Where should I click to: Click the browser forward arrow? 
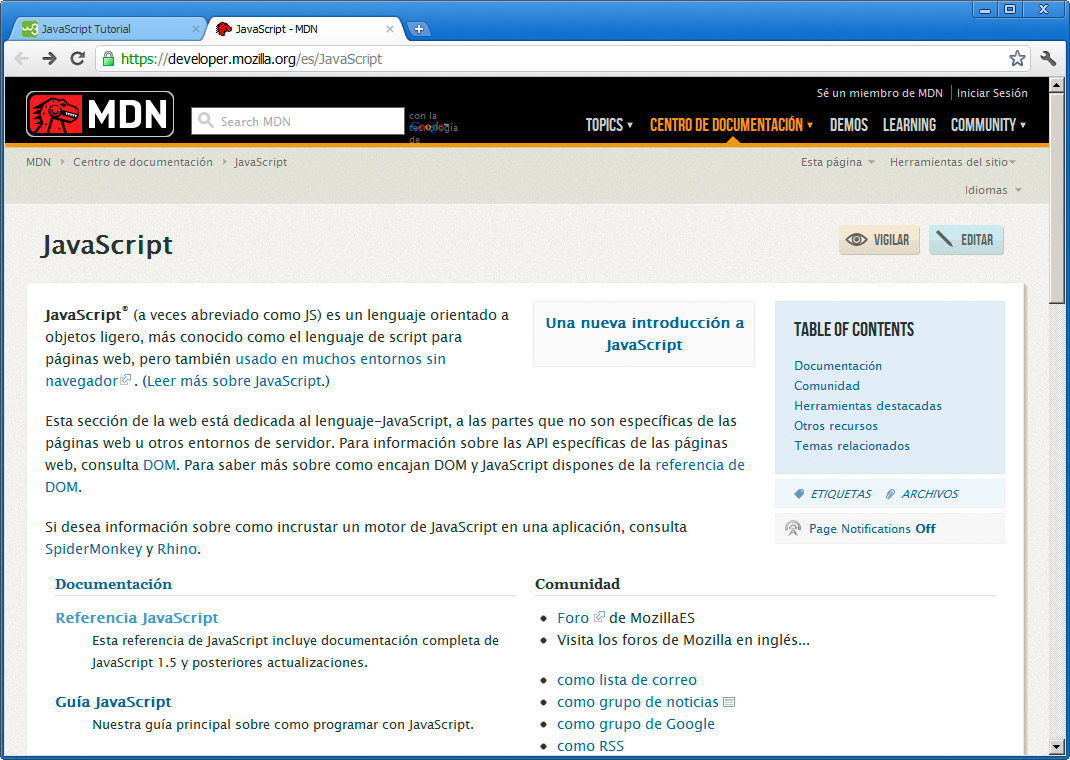(x=49, y=59)
